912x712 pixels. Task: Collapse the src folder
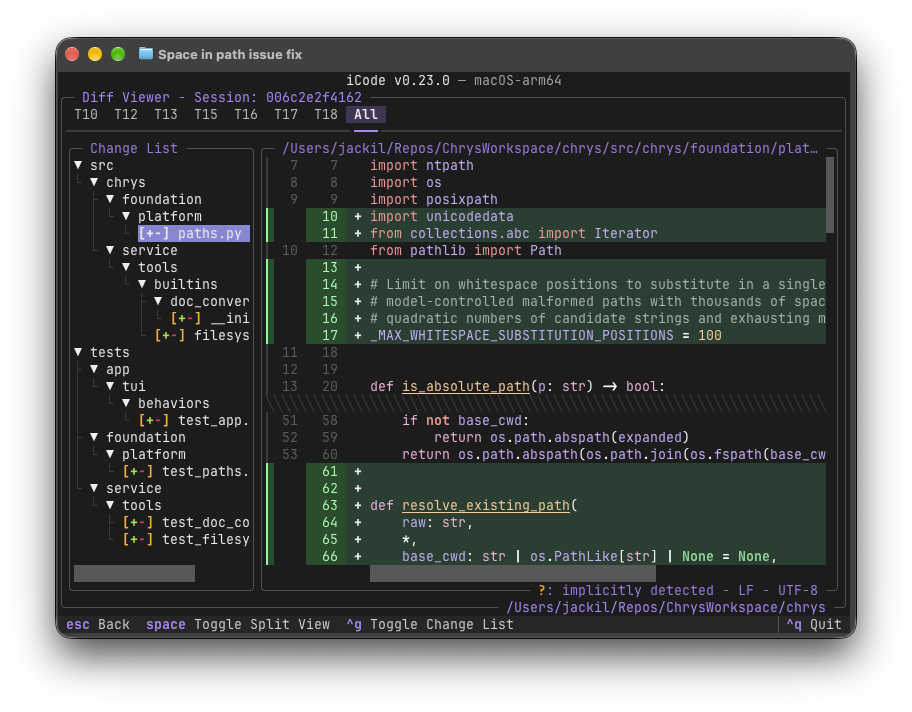79,165
